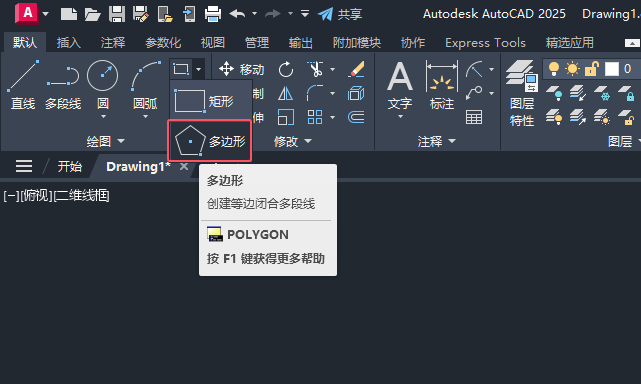Image resolution: width=641 pixels, height=384 pixels.
Task: Click the Array grid icon
Action: pos(315,117)
